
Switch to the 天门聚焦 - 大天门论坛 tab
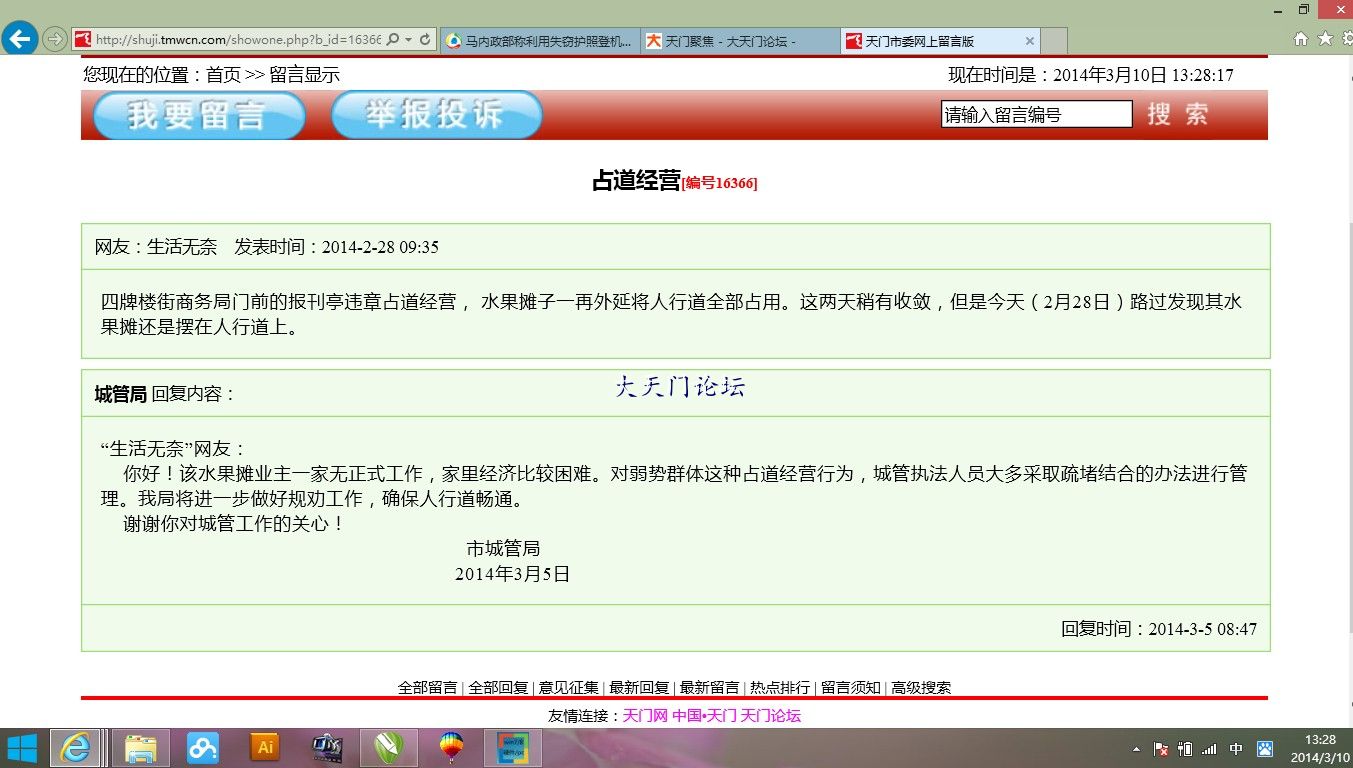[739, 41]
